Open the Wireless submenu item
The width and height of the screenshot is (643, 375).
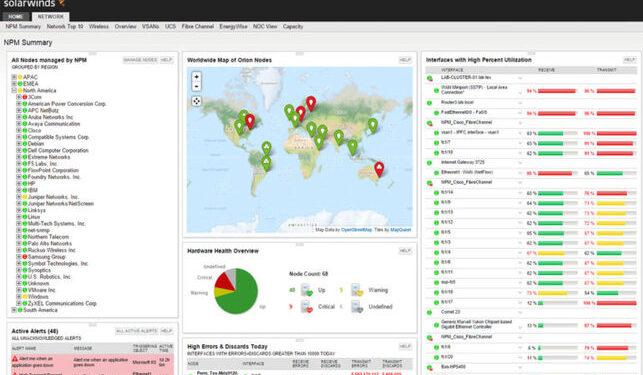click(x=99, y=27)
